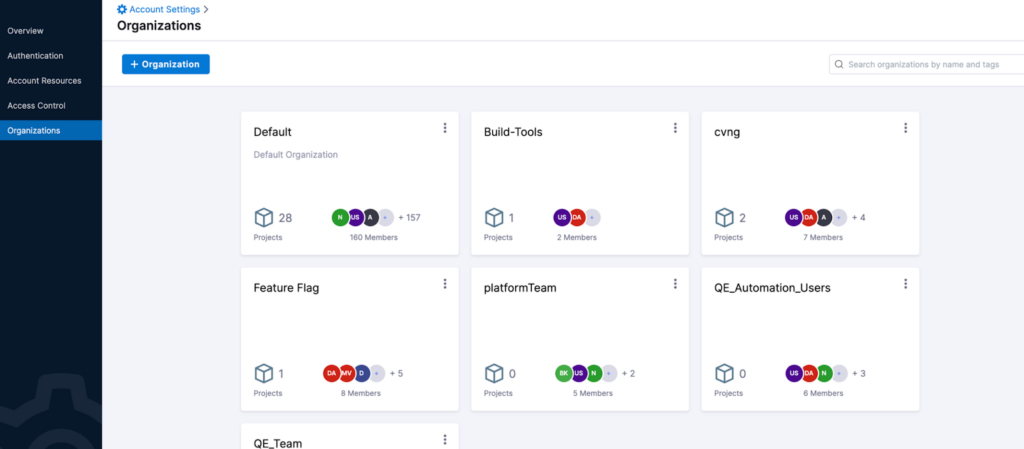
Task: Click blue D avatar on Feature Flag card
Action: point(362,373)
